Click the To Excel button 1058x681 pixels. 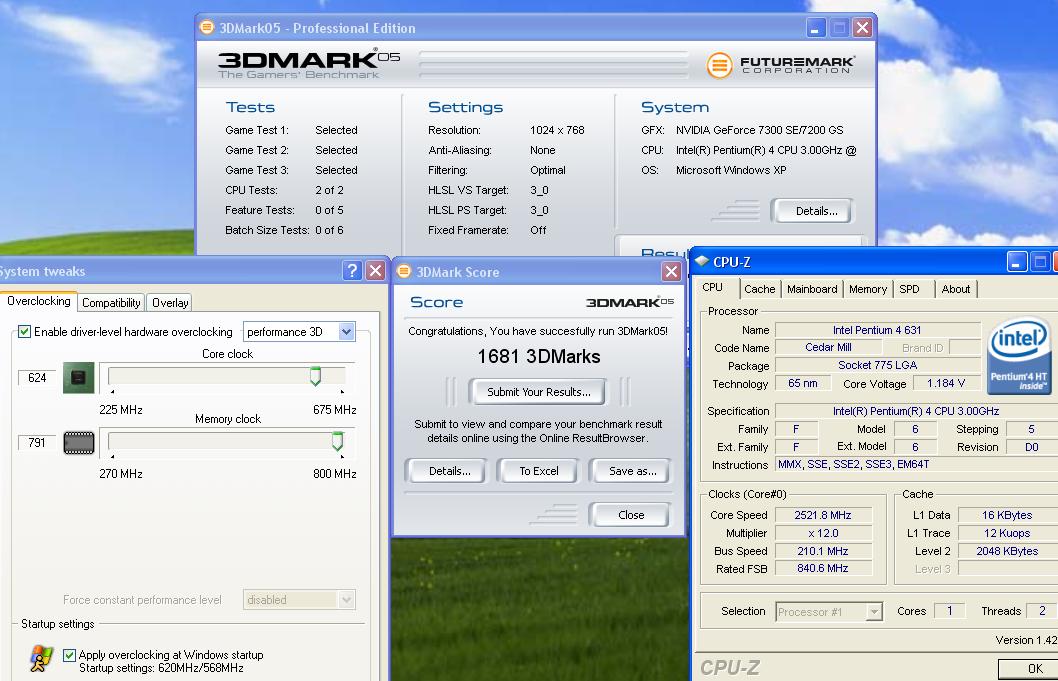(538, 471)
